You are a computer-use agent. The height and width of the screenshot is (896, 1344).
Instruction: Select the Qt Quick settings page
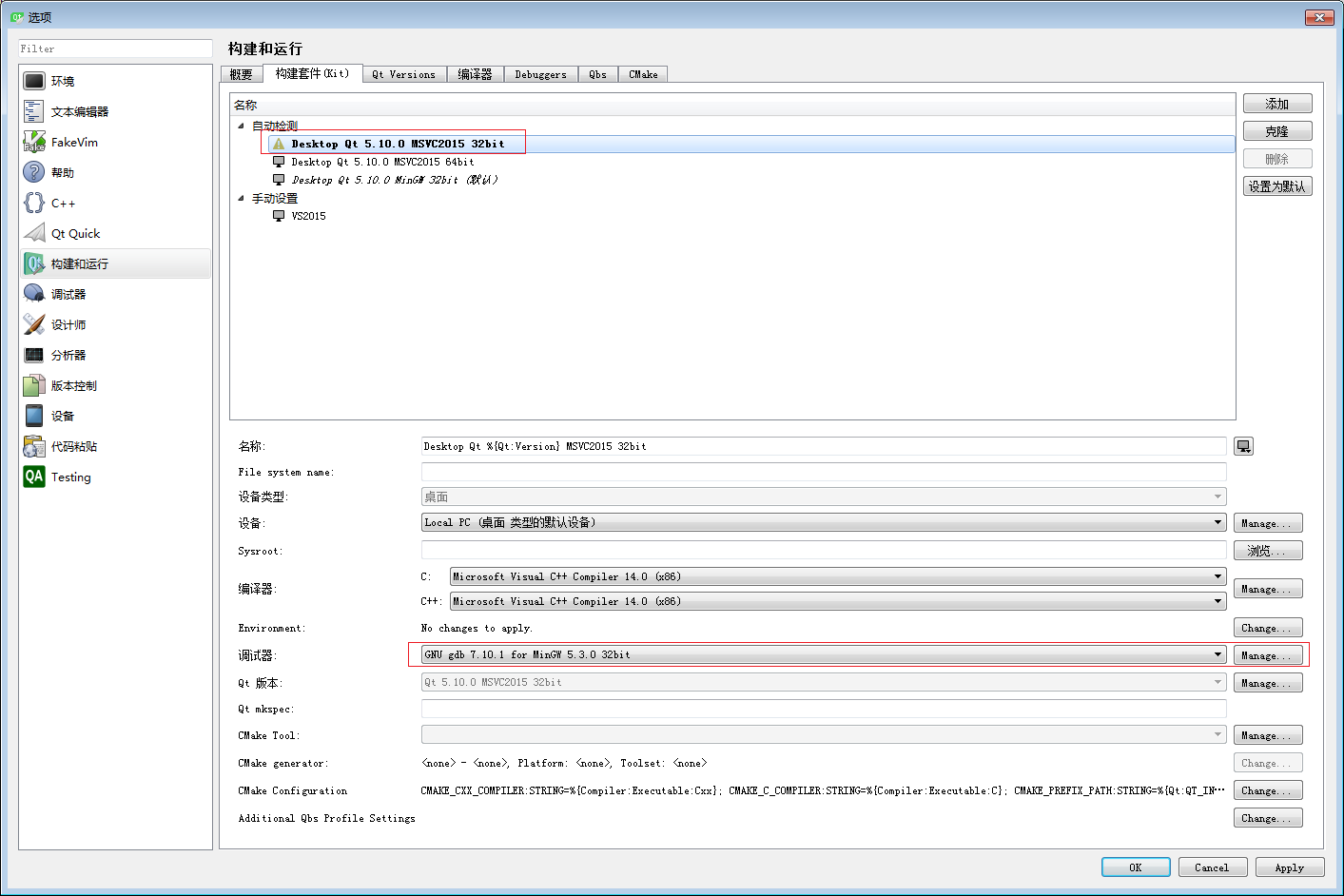click(76, 232)
